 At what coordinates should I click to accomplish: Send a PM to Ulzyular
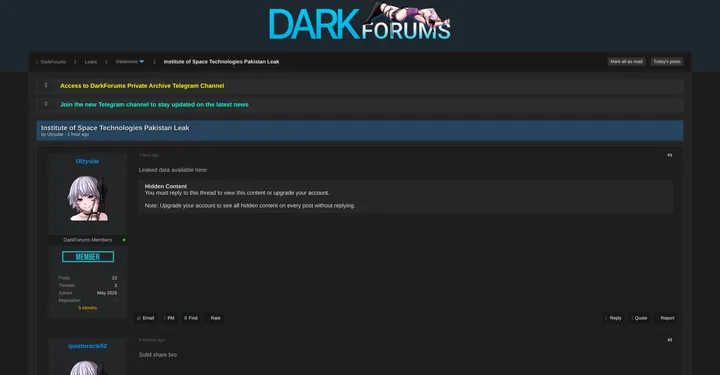click(x=170, y=318)
